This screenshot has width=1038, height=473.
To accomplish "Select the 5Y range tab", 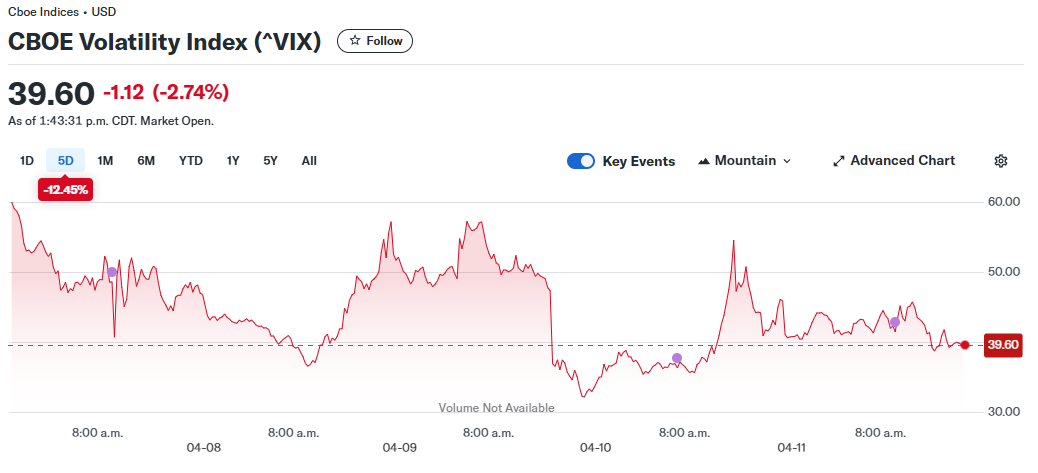I will [270, 161].
